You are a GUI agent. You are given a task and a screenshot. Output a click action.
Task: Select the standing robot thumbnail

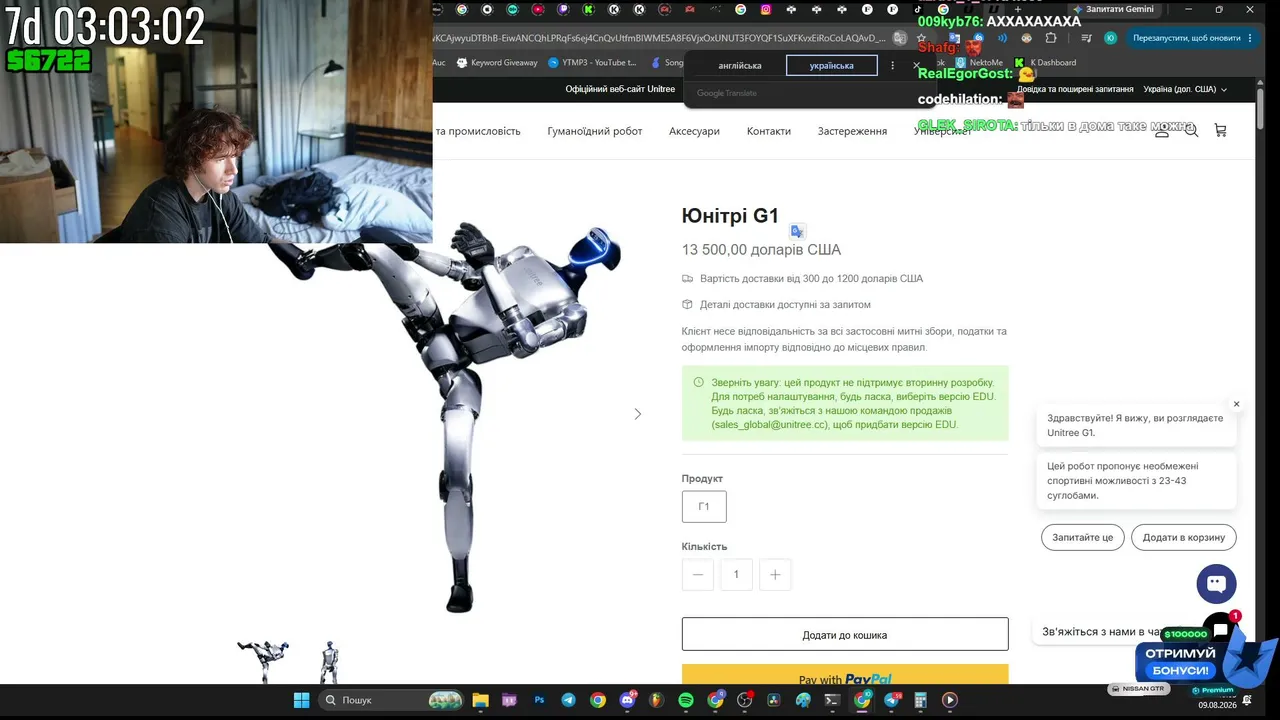(329, 661)
